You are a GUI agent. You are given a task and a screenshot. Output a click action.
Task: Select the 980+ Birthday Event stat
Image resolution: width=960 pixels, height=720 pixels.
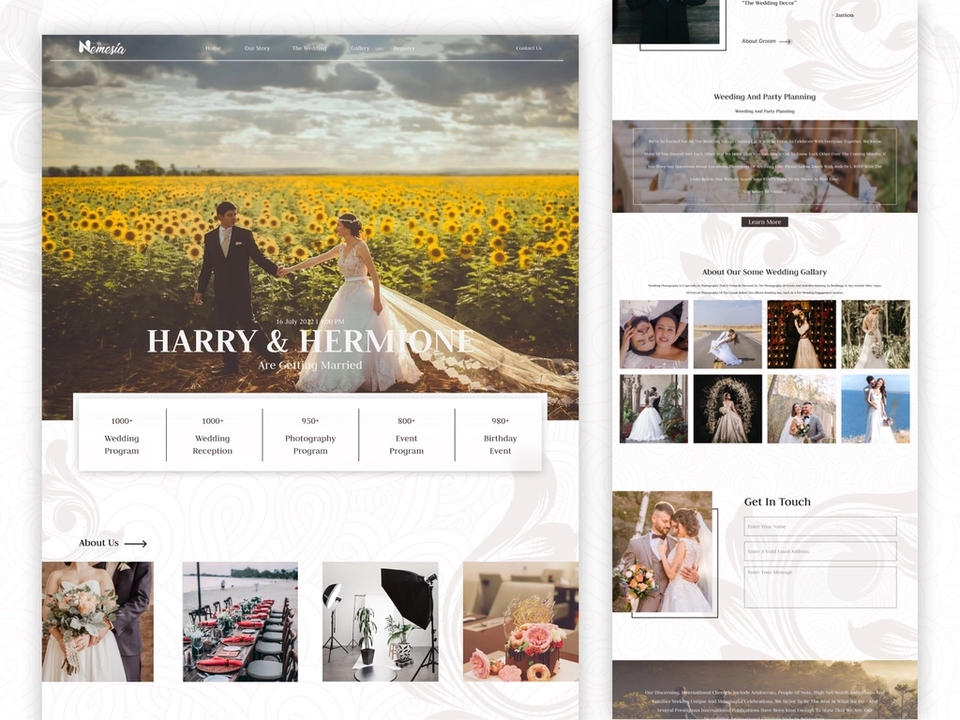(500, 435)
